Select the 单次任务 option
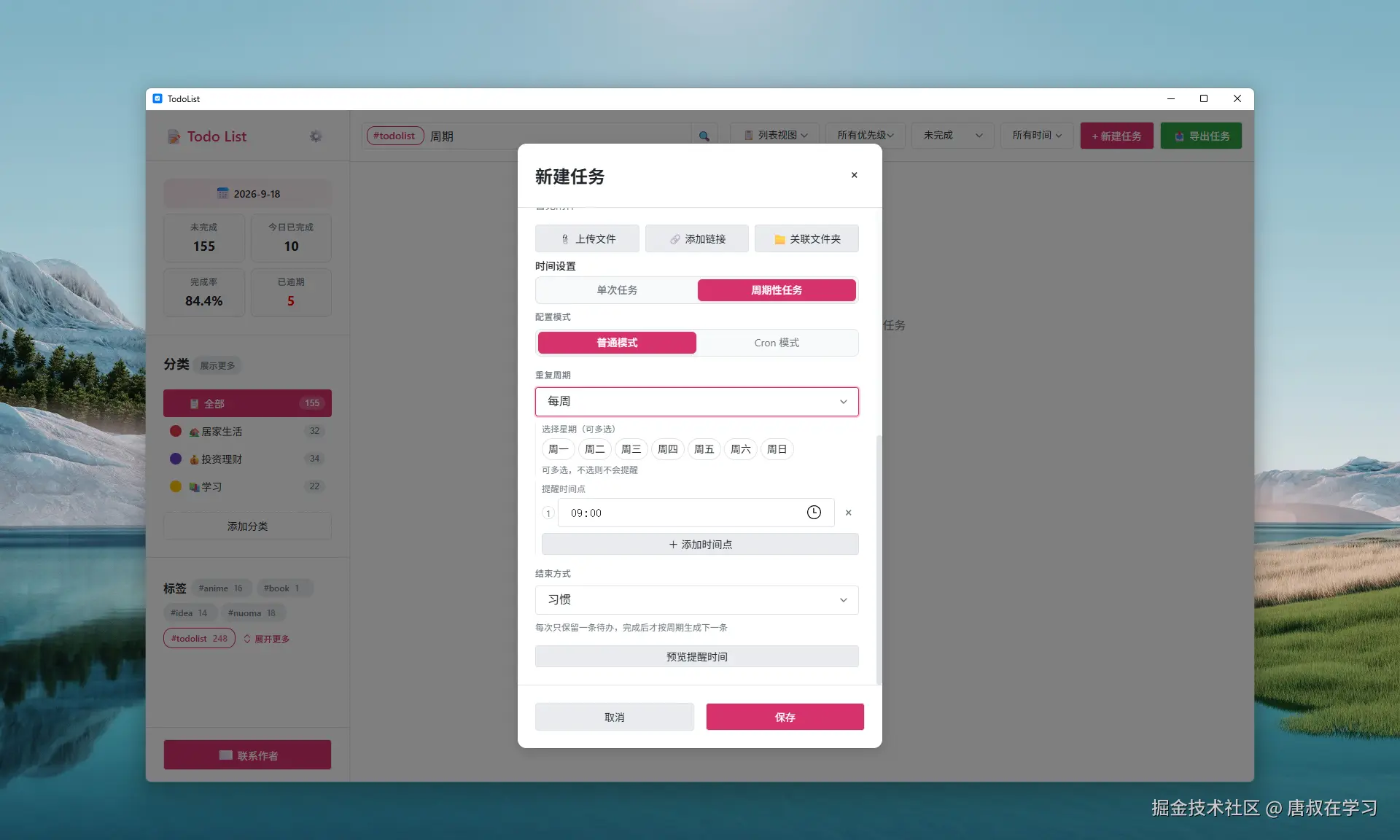The height and width of the screenshot is (840, 1400). pyautogui.click(x=617, y=290)
